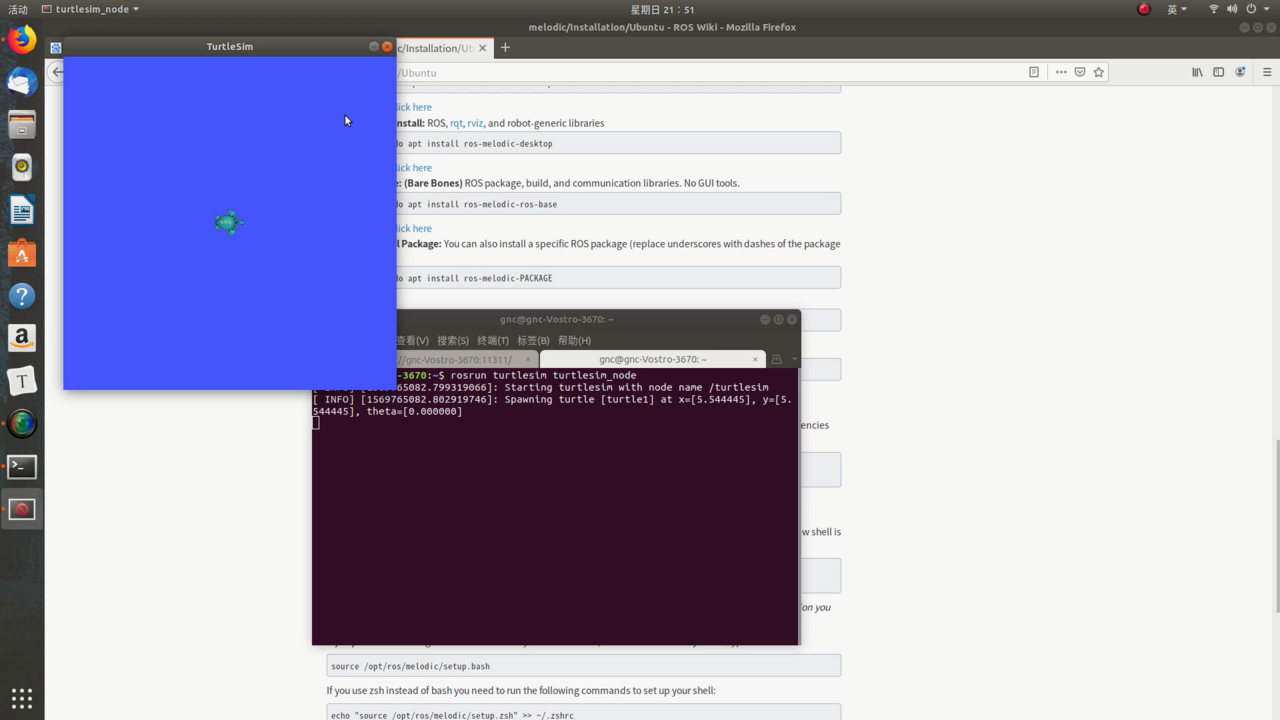Screen dimensions: 1280x720
Task: Click 'apt install ros-melodic-ros-base' code box
Action: pos(618,204)
